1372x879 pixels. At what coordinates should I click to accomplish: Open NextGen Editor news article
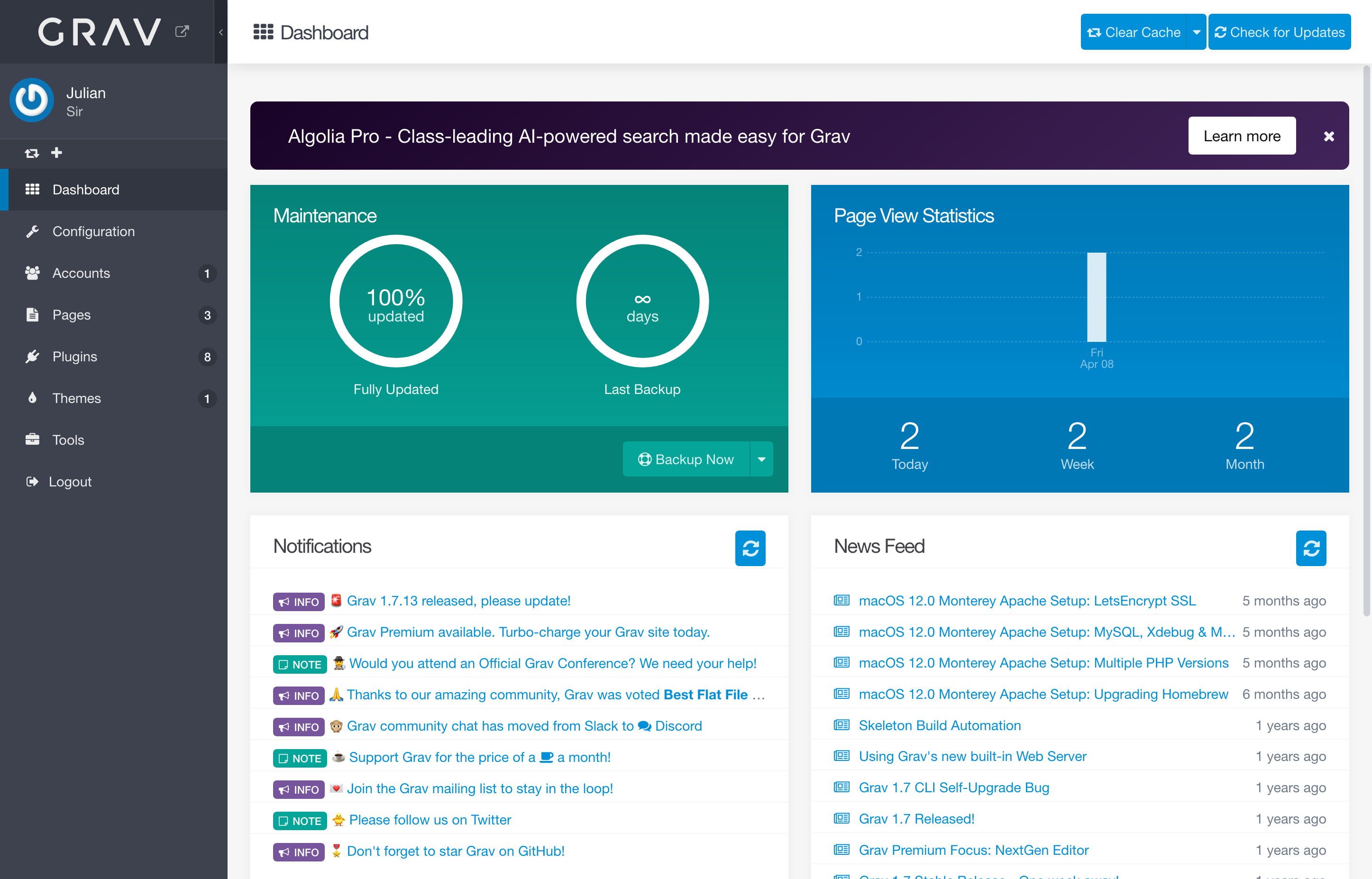coord(974,850)
